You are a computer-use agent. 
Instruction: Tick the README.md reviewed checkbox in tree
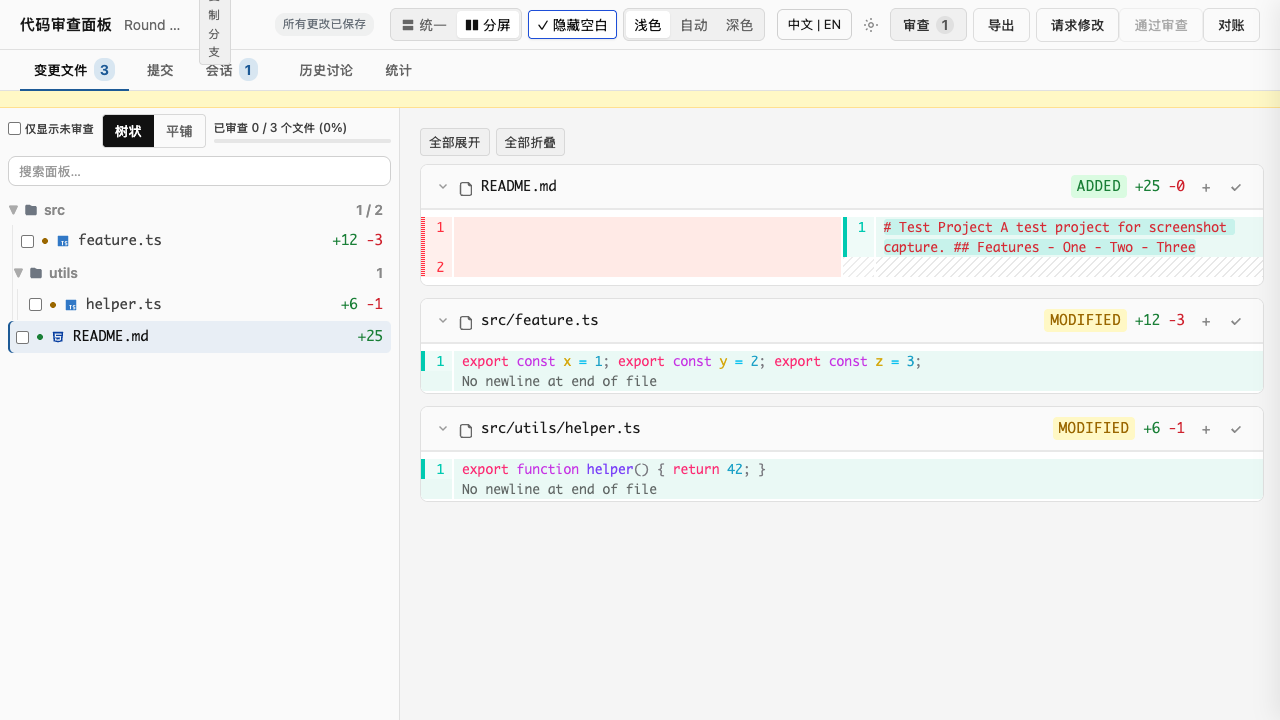[x=22, y=337]
